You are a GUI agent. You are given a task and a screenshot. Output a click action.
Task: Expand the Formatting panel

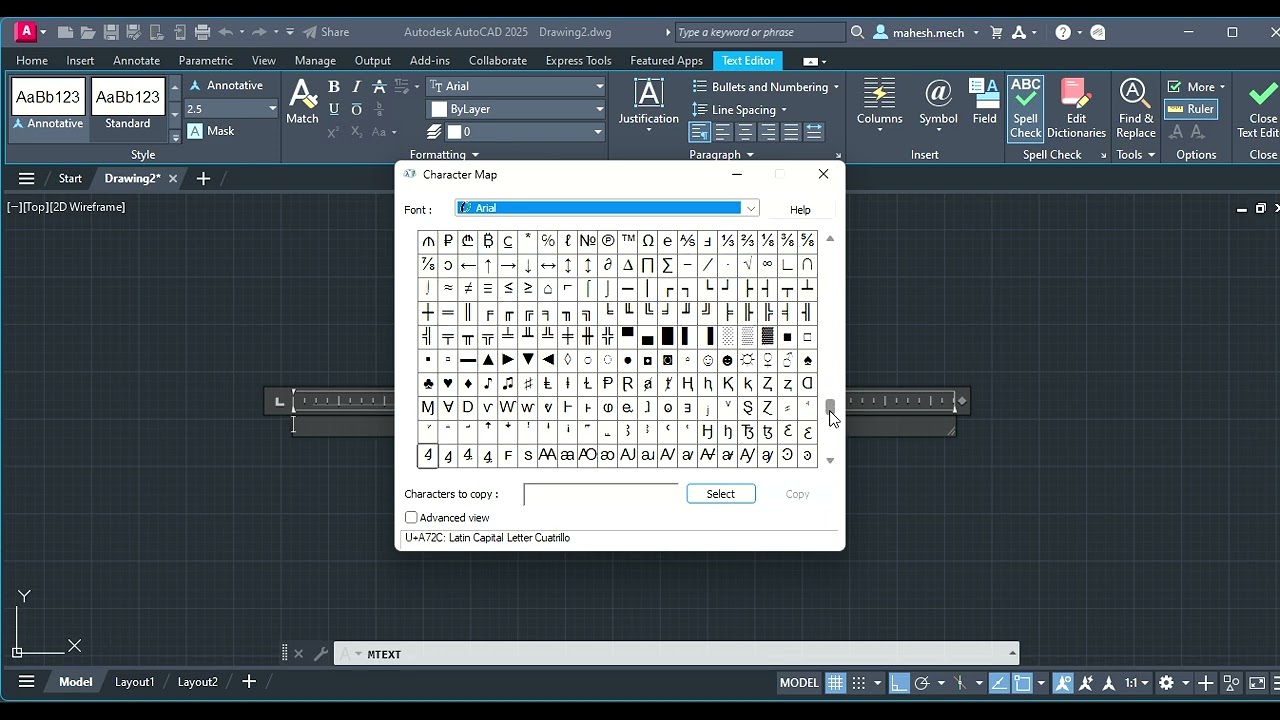tap(444, 155)
